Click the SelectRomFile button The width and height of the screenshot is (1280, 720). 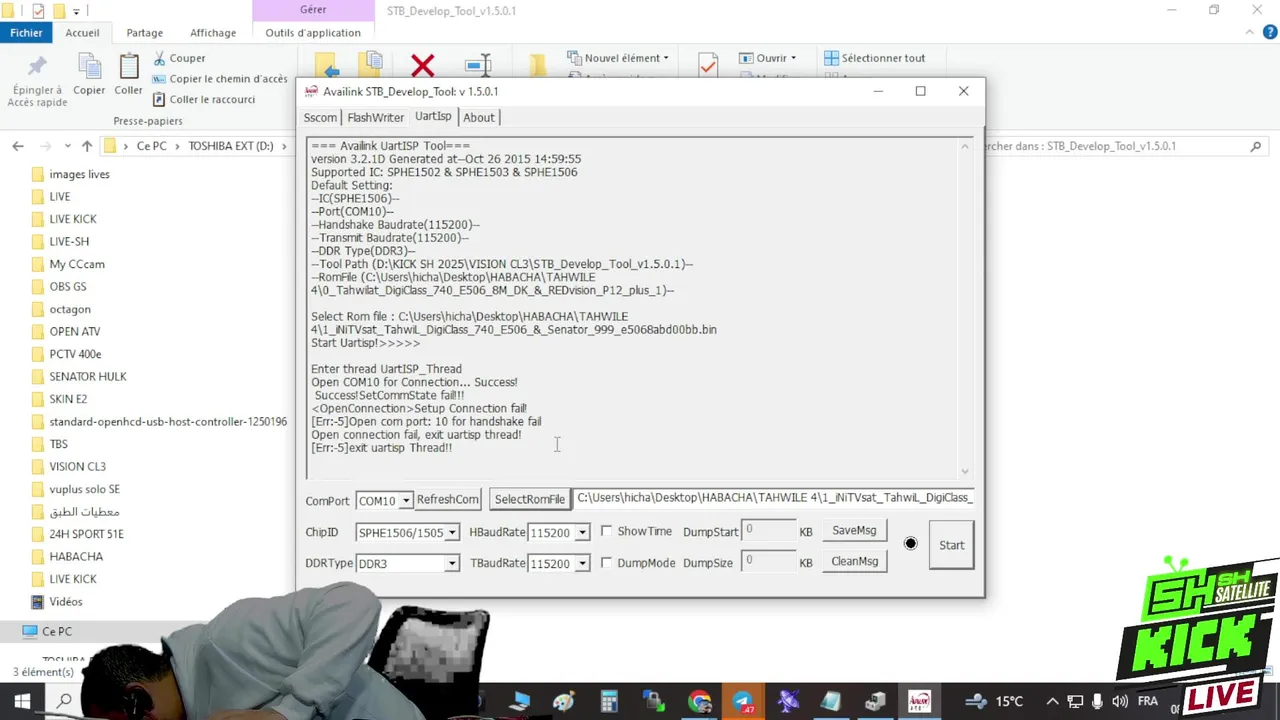click(x=529, y=499)
